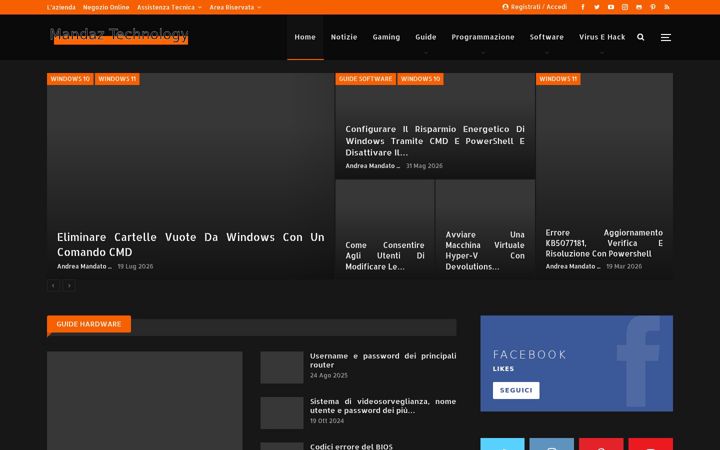The width and height of the screenshot is (720, 450).
Task: Open the Gaming menu item
Action: click(386, 37)
